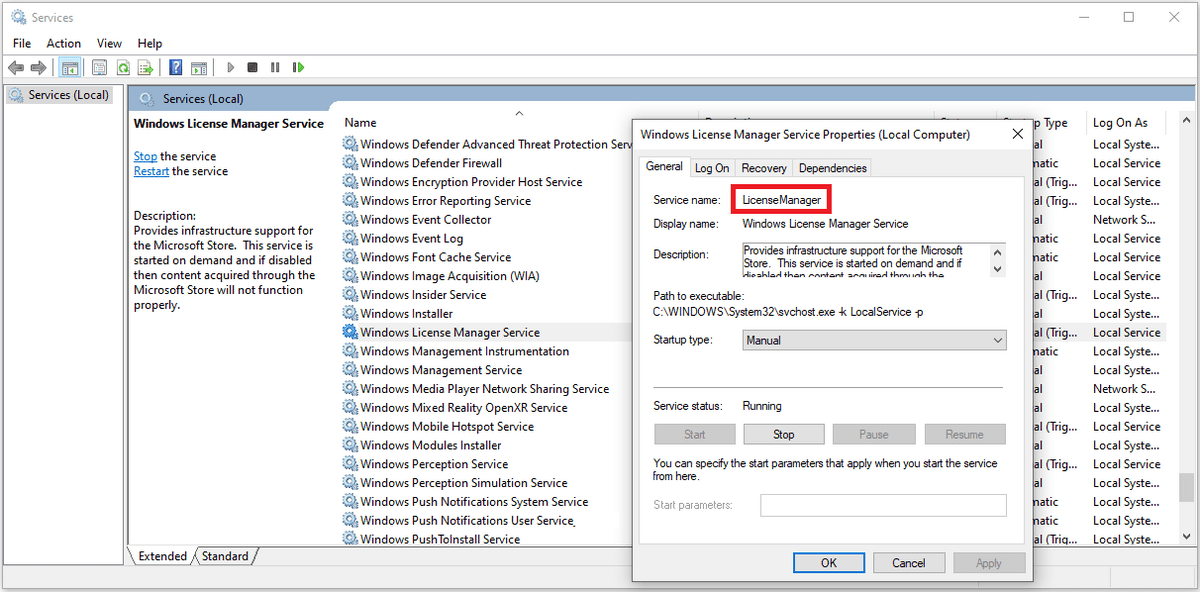
Task: Open the Action menu
Action: coord(63,43)
